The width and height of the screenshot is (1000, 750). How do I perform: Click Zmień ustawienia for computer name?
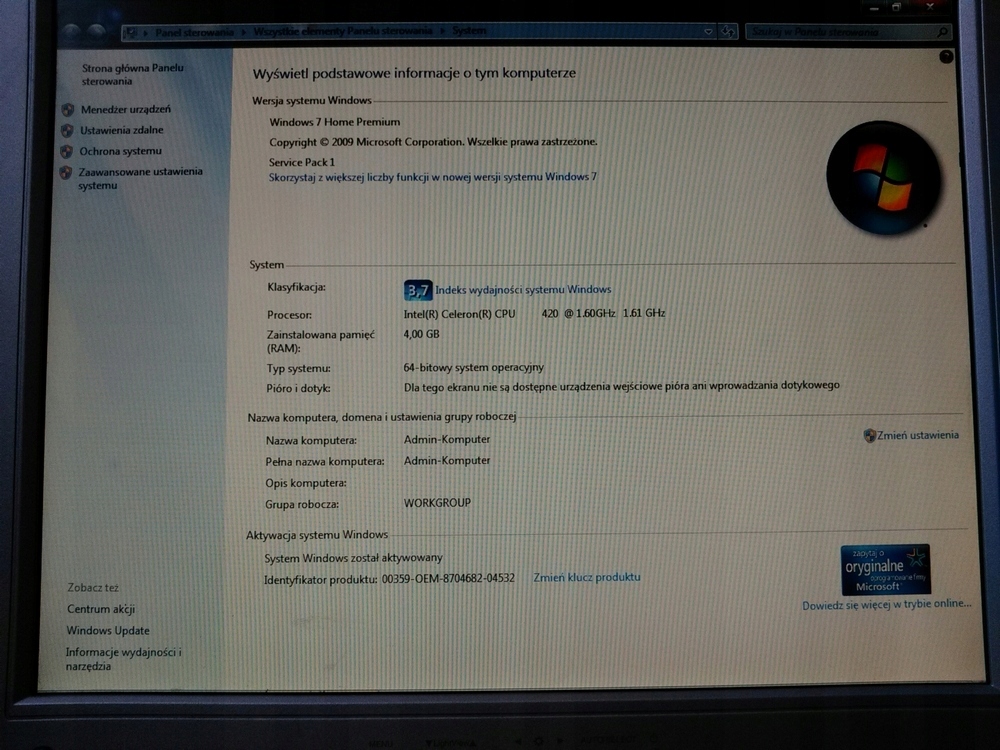click(917, 435)
